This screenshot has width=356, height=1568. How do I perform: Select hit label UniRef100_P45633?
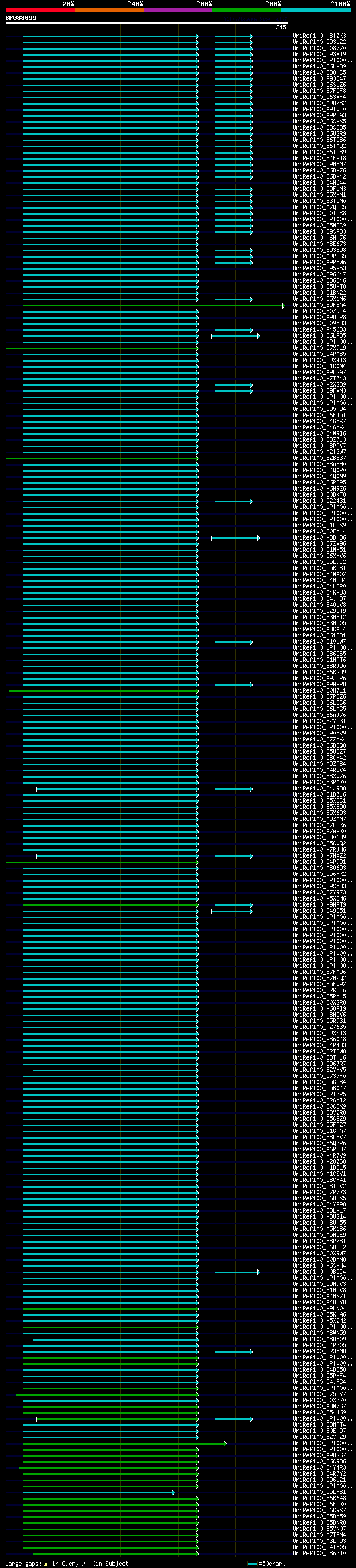(319, 329)
